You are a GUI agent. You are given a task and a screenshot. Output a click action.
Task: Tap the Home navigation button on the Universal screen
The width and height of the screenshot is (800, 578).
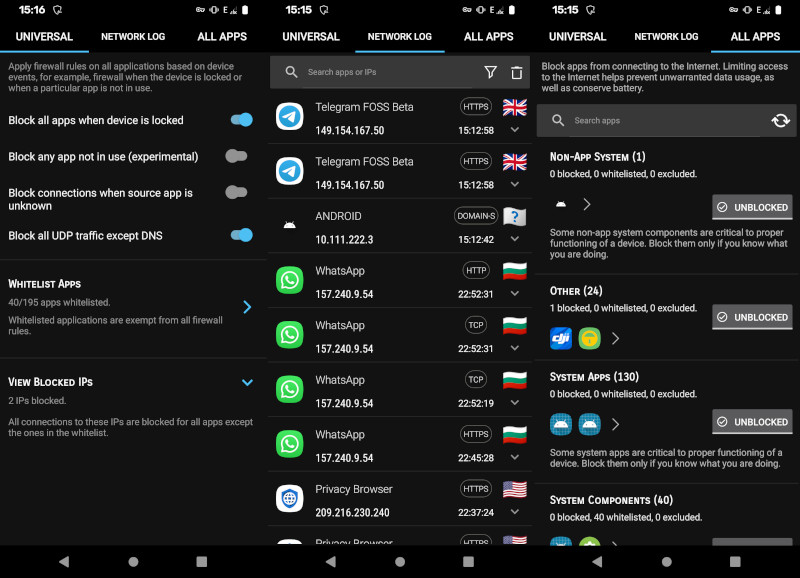click(x=133, y=562)
